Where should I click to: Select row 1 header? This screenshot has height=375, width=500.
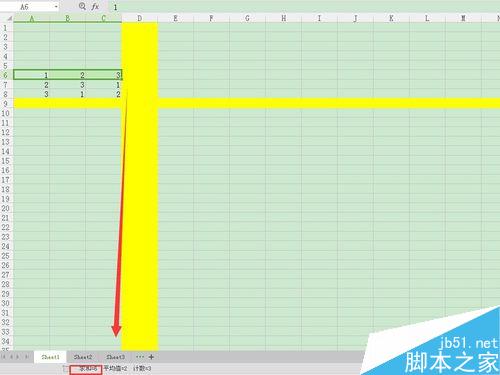coord(6,28)
